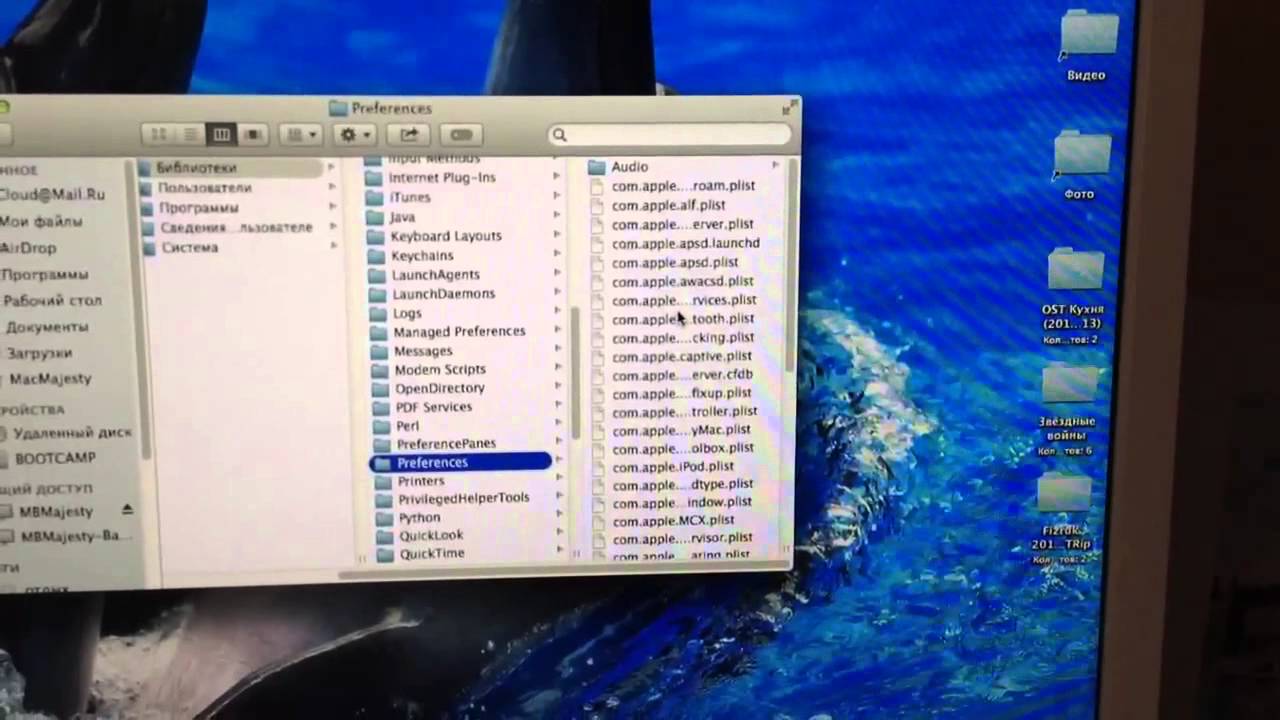Screen dimensions: 1280x720
Task: Open the Видео desktop folder
Action: (x=1087, y=47)
